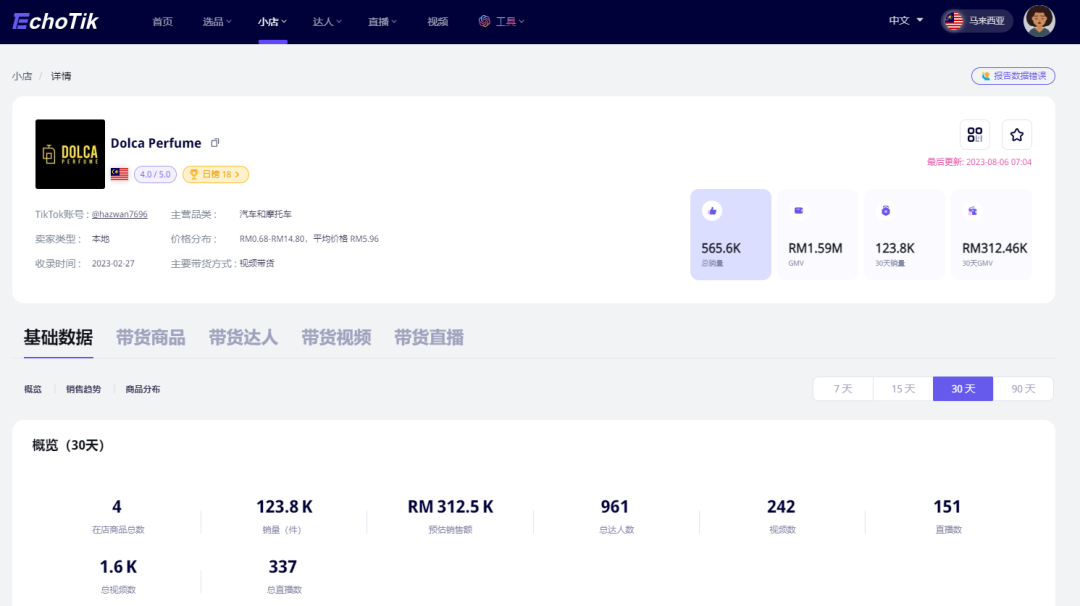Favorite the shop with star icon
This screenshot has width=1080, height=606.
(1017, 134)
